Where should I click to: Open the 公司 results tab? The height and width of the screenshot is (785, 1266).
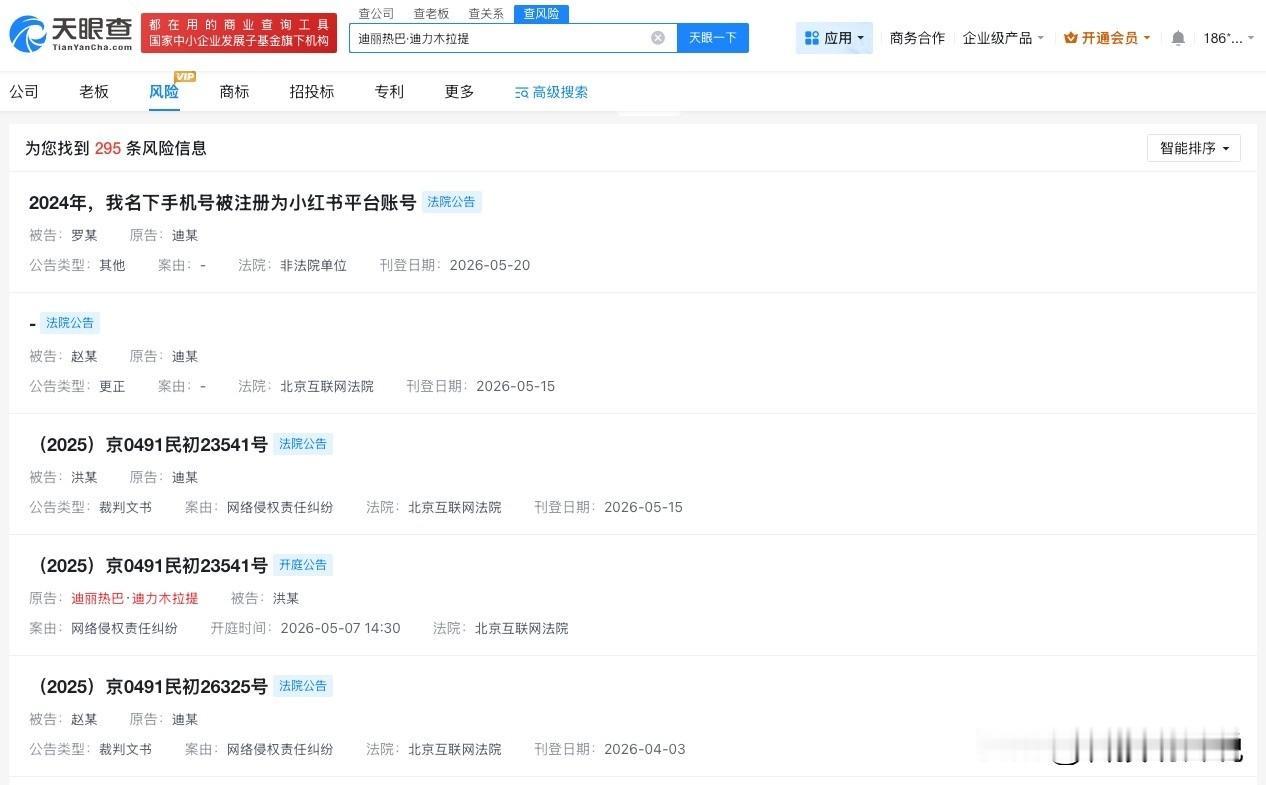coord(24,92)
